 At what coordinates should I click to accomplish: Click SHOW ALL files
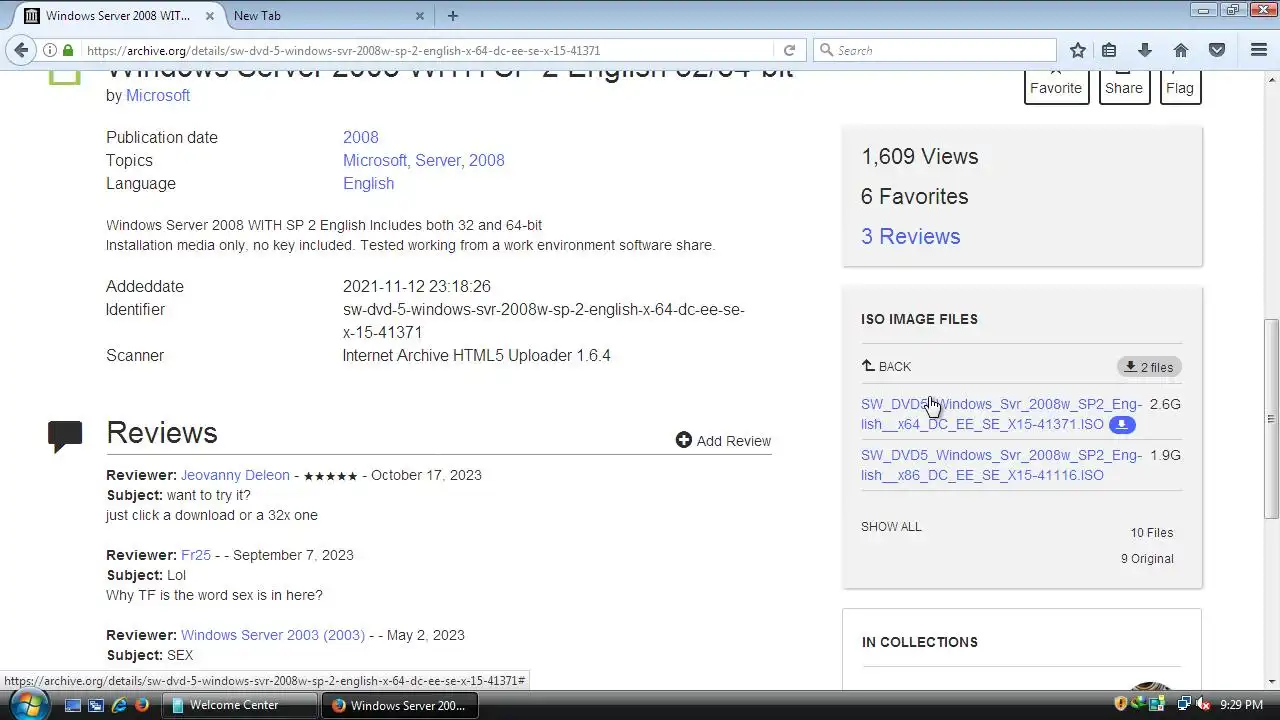pos(891,526)
